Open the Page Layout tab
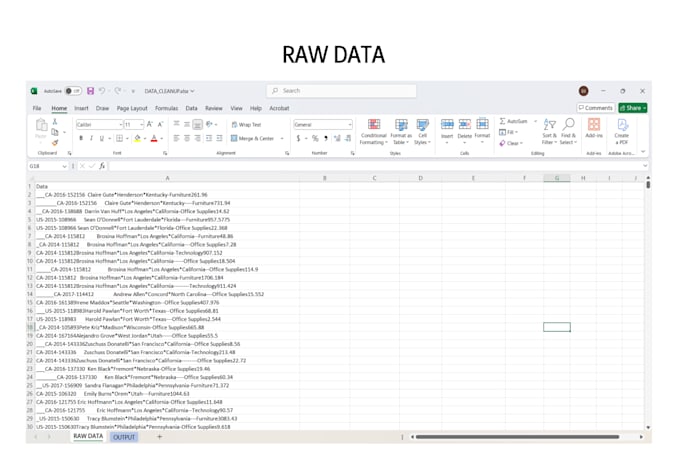680x459 pixels. point(132,108)
